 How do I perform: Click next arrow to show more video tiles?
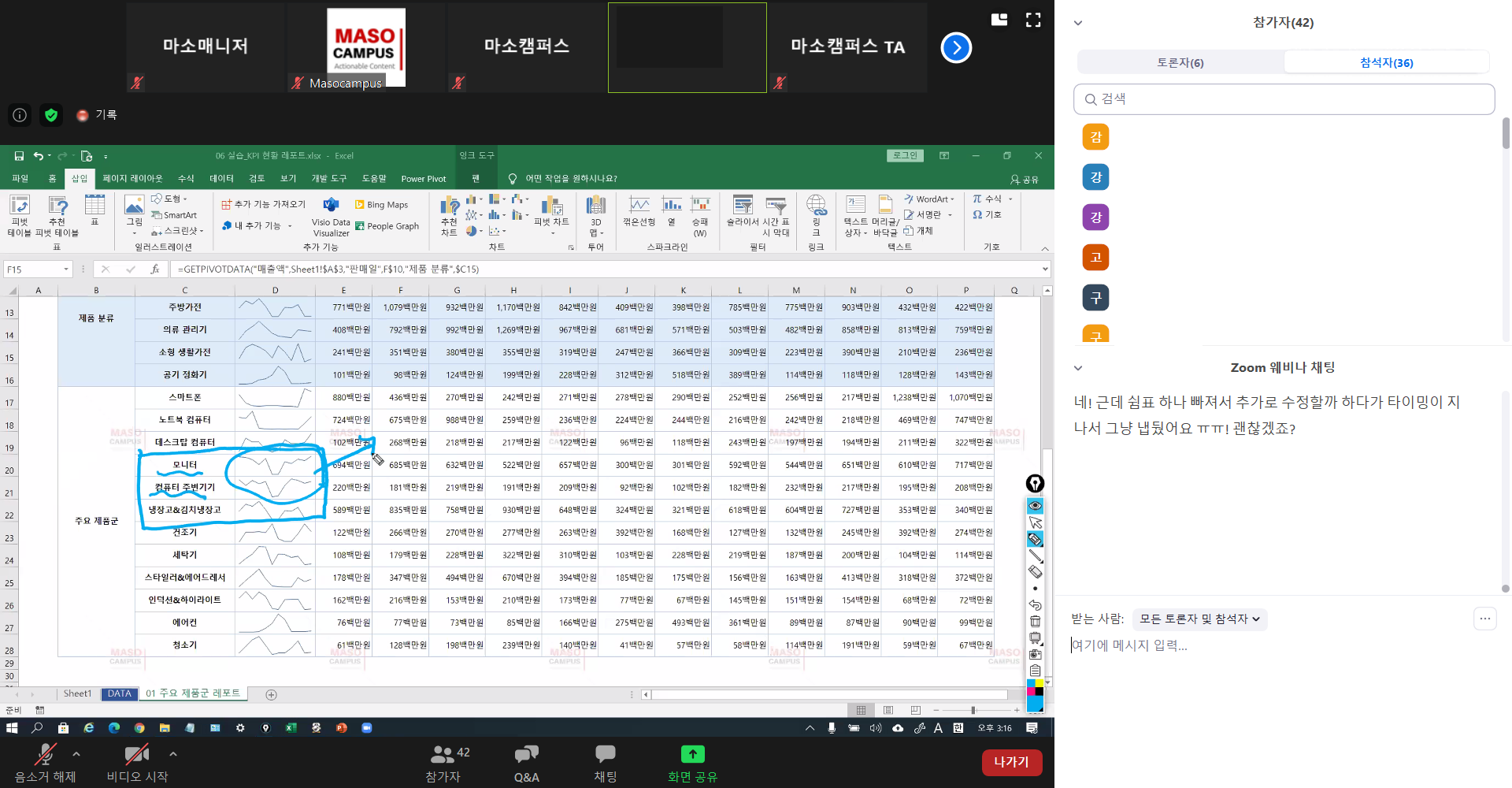click(956, 48)
